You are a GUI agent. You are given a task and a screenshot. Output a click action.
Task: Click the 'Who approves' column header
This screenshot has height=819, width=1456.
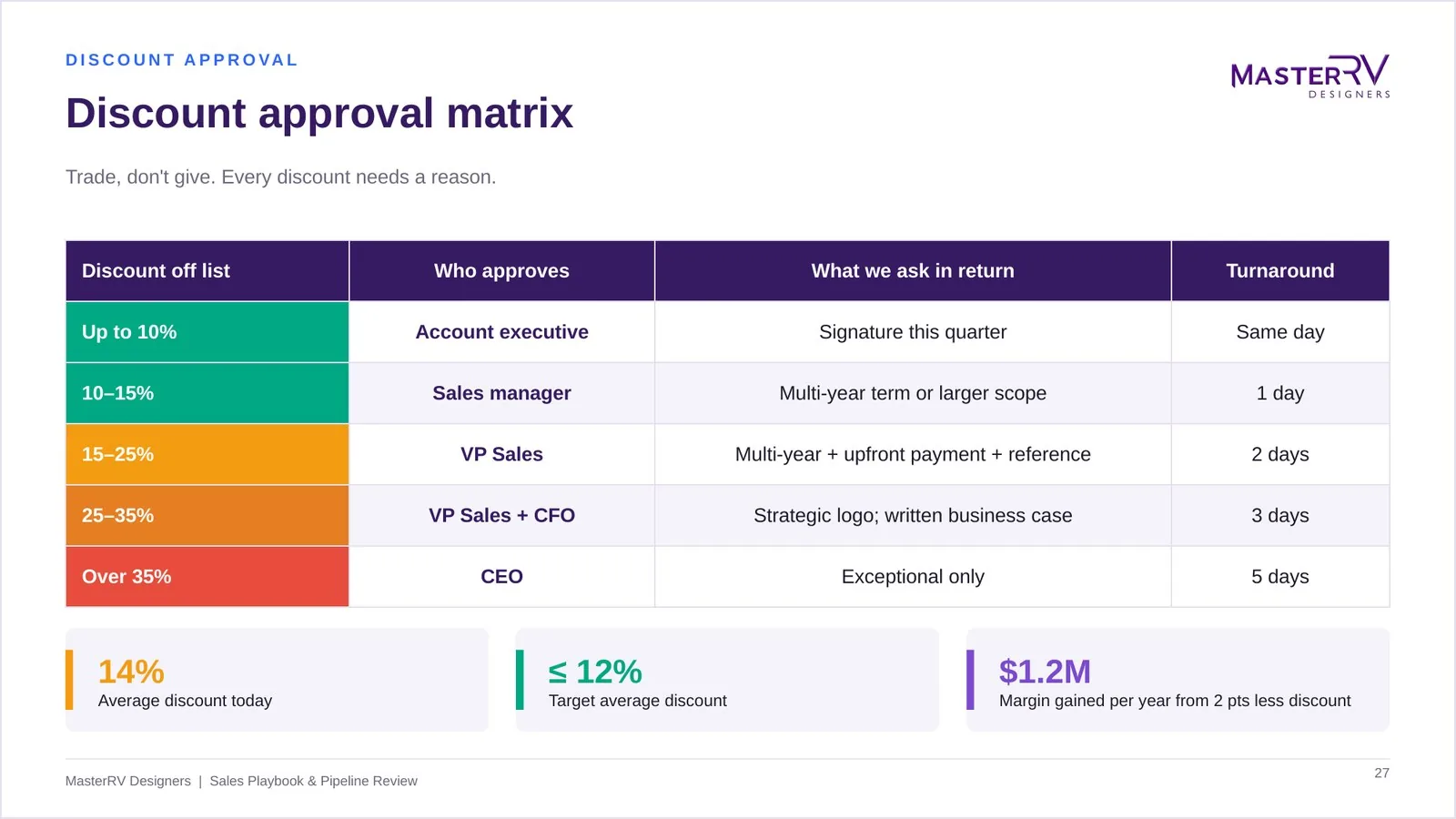click(x=501, y=270)
